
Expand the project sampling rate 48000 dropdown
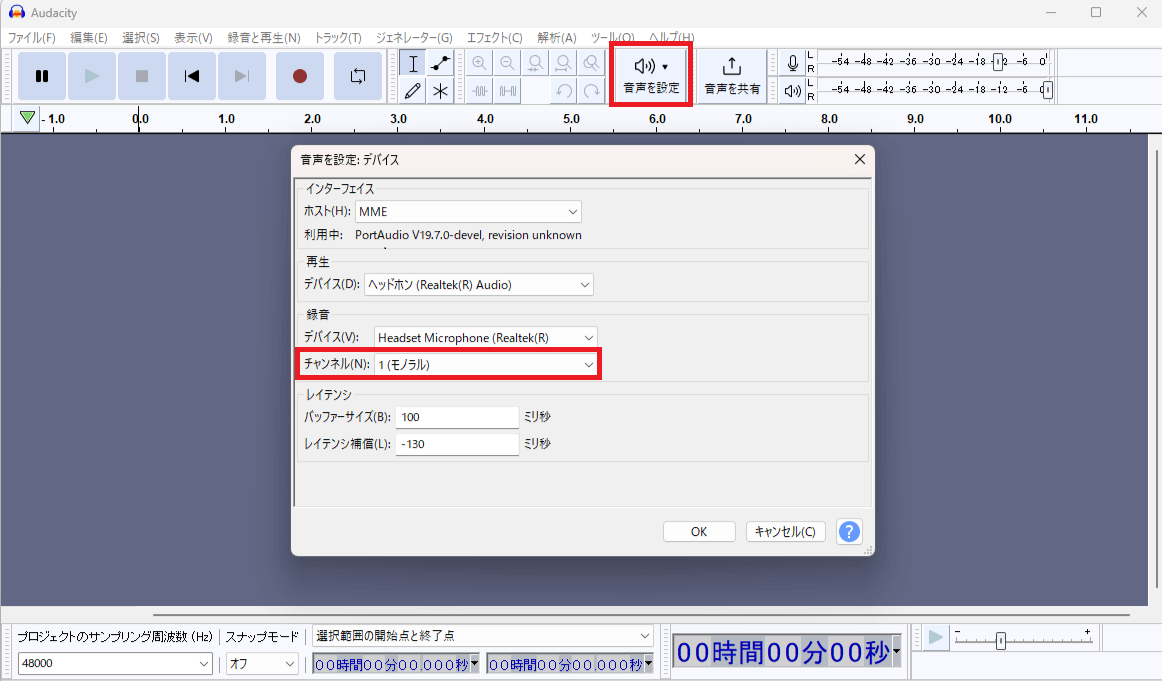coord(116,663)
